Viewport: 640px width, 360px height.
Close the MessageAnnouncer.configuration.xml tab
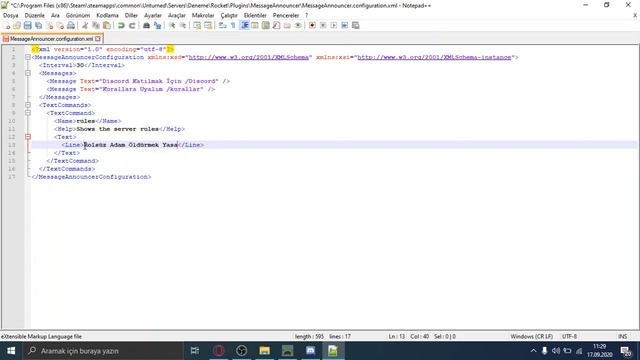pos(98,39)
